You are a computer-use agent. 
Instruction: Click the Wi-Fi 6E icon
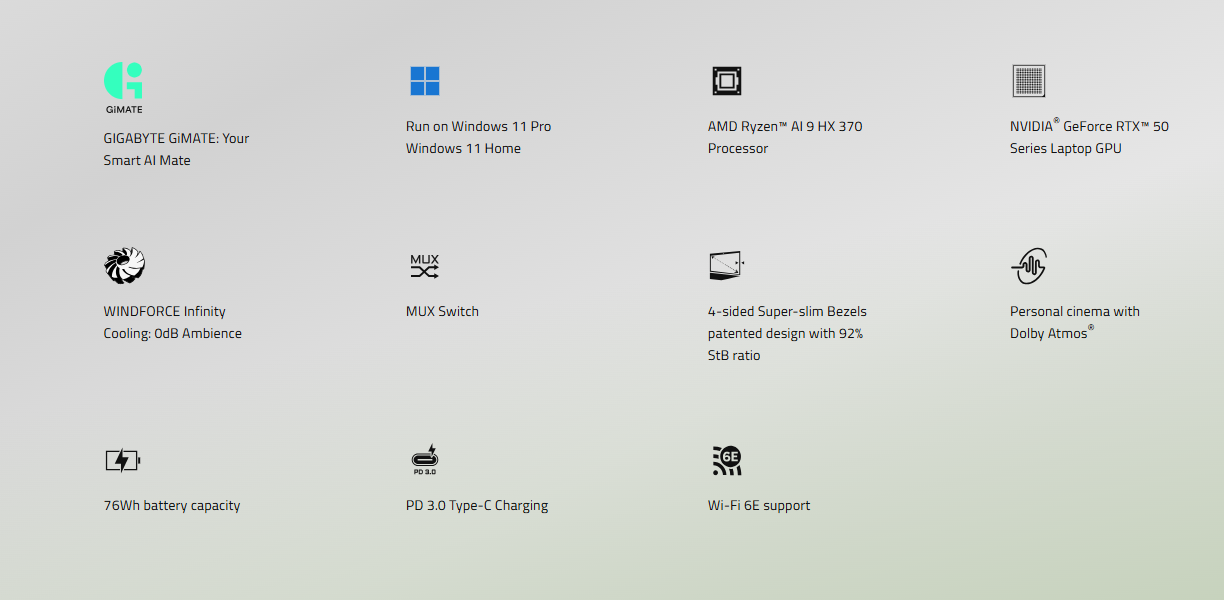click(x=727, y=460)
